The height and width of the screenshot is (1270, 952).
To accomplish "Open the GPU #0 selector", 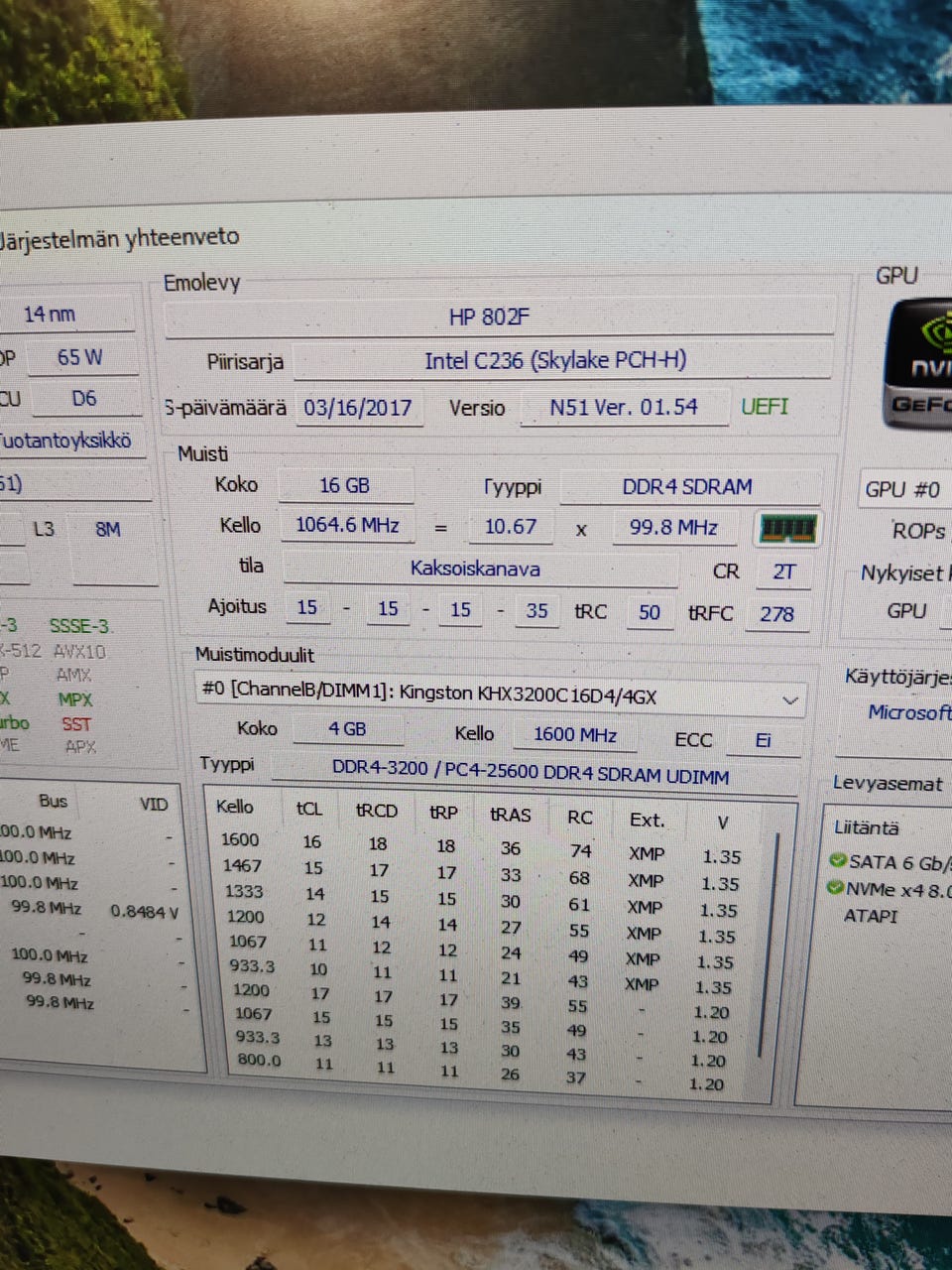I will (x=904, y=489).
